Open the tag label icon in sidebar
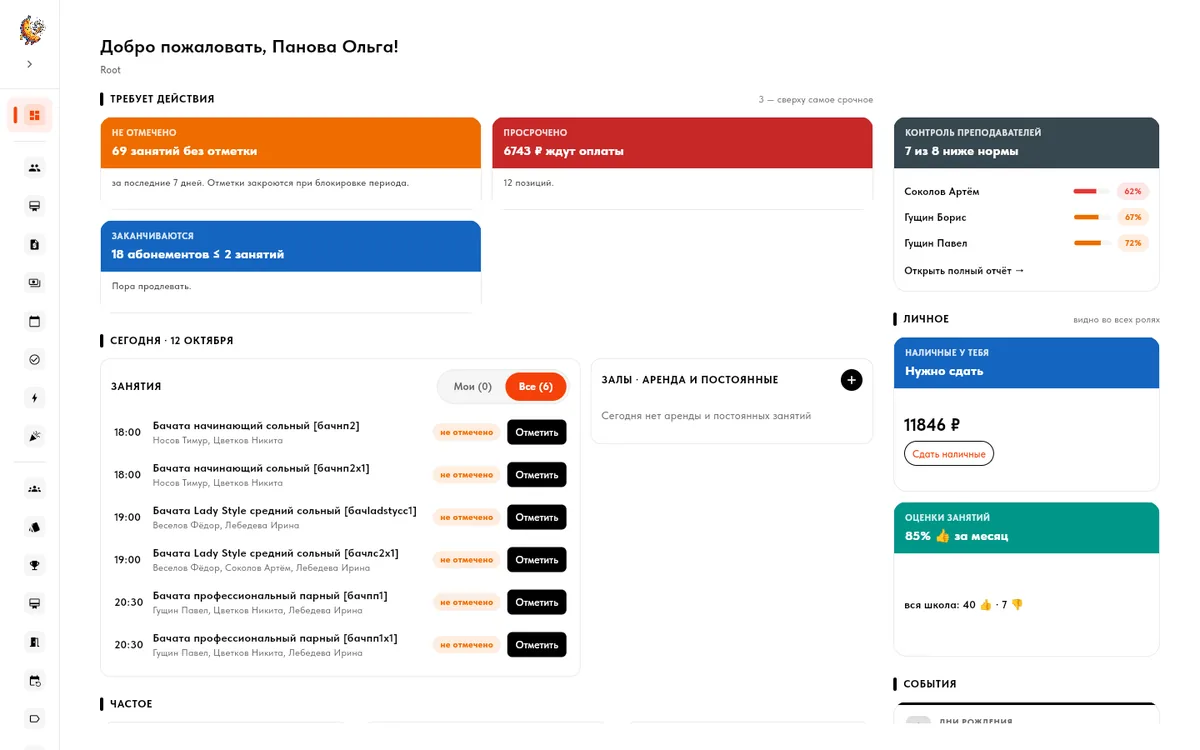The height and width of the screenshot is (750, 1200). coord(34,718)
